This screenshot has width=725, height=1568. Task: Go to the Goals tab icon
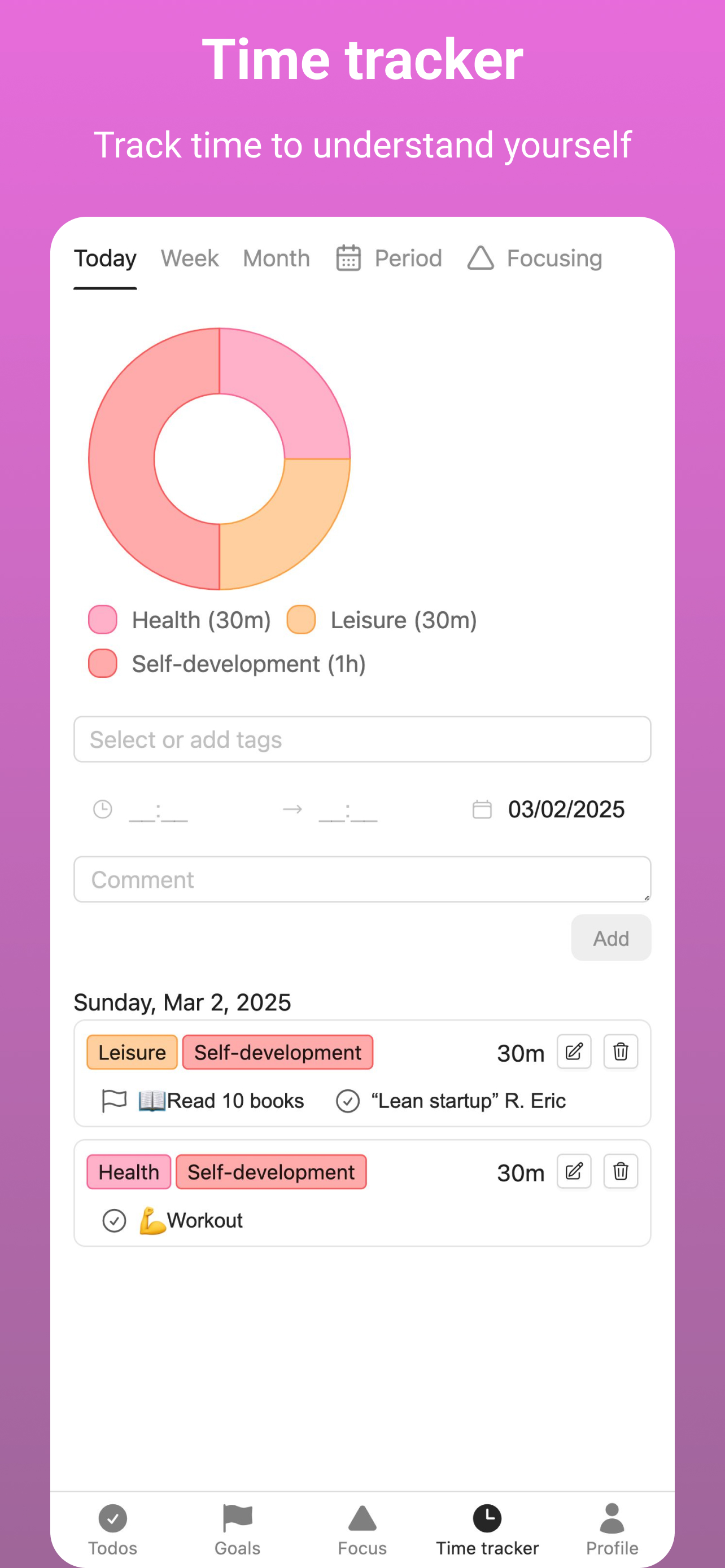point(237,1518)
